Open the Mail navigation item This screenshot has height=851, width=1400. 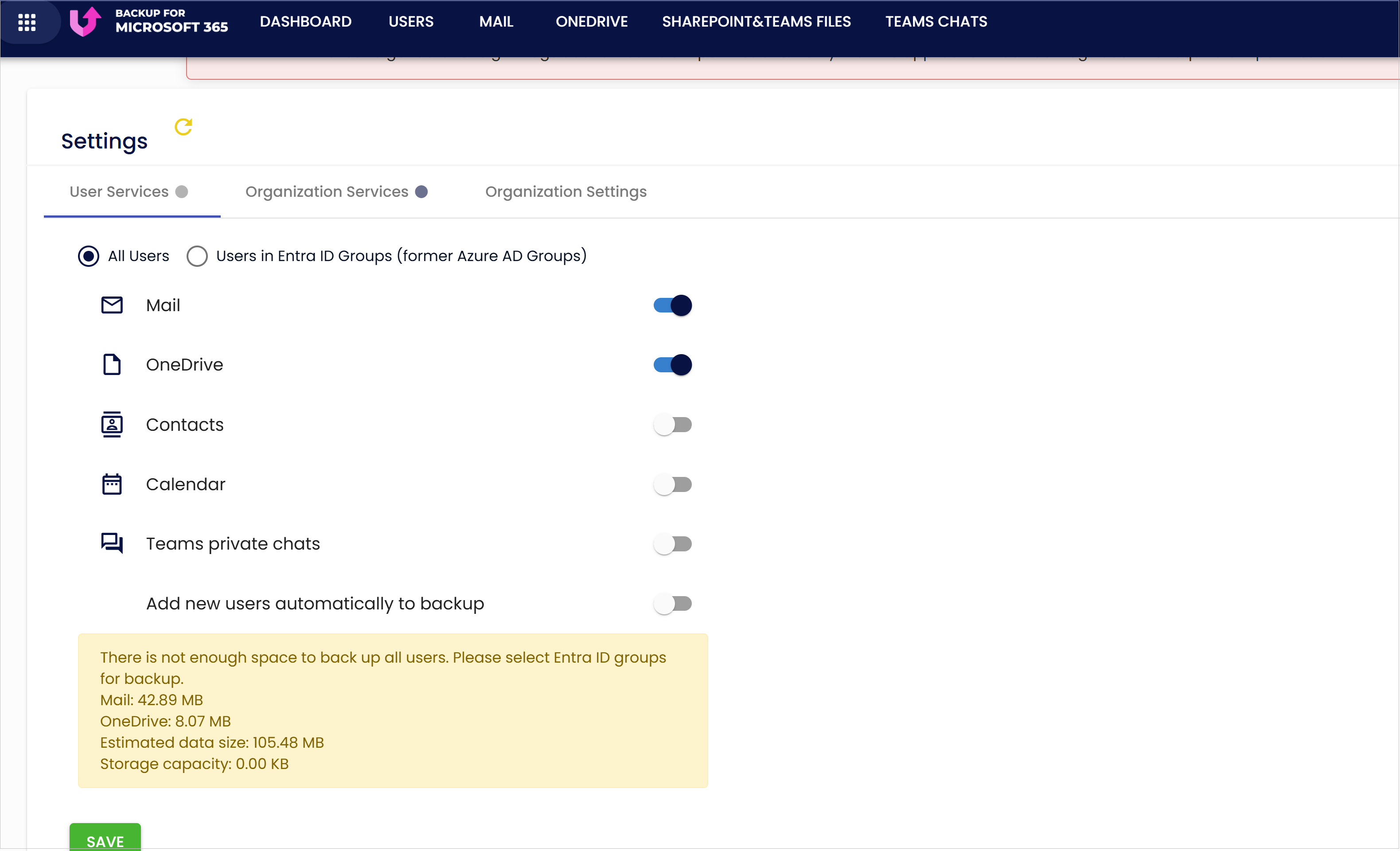pyautogui.click(x=496, y=22)
